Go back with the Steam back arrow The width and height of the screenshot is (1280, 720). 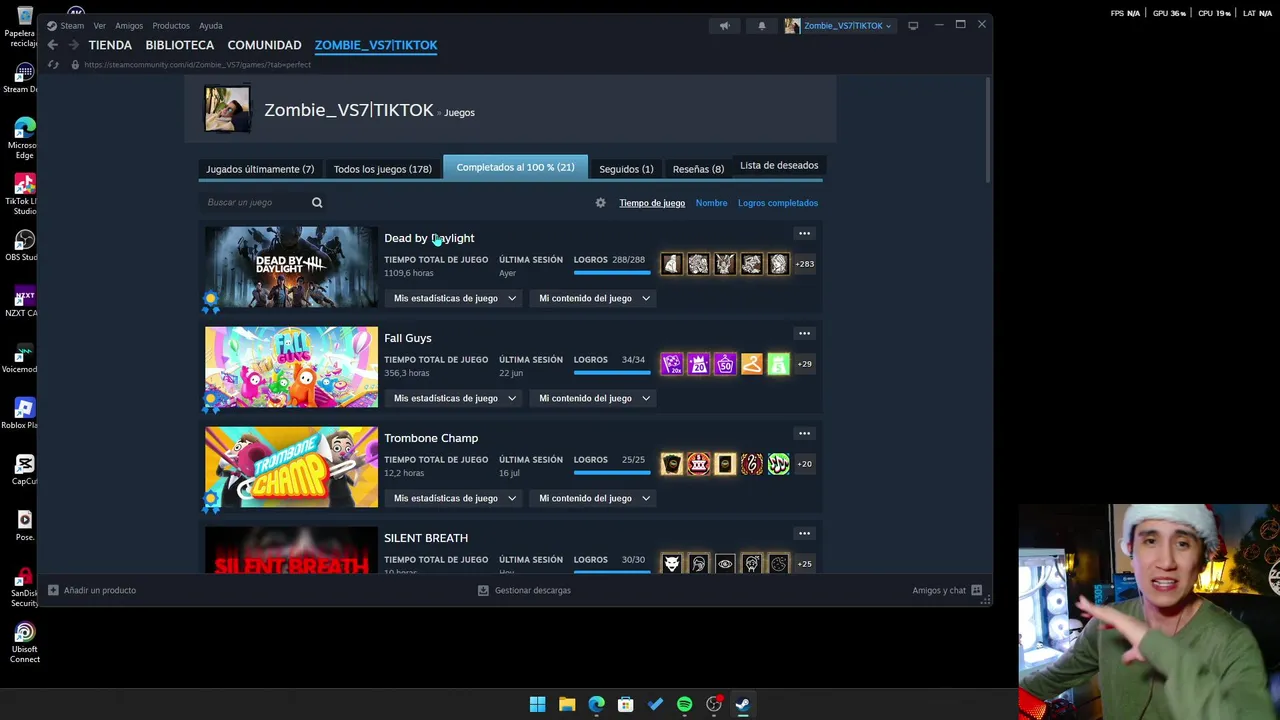53,45
